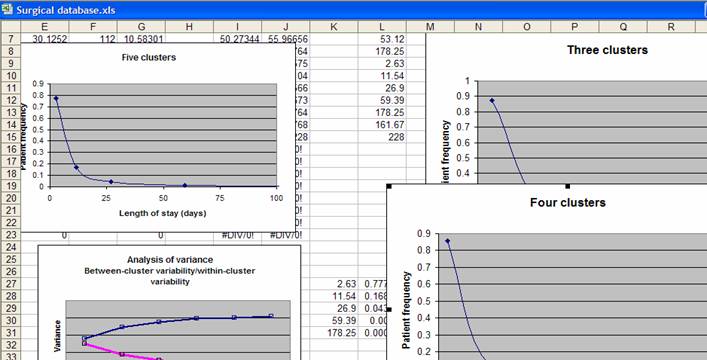Select column P header
Image resolution: width=707 pixels, height=360 pixels.
575,27
